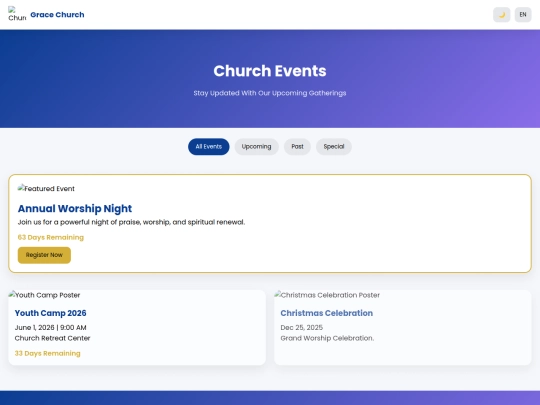
Task: Select the All Events filter
Action: (x=209, y=147)
